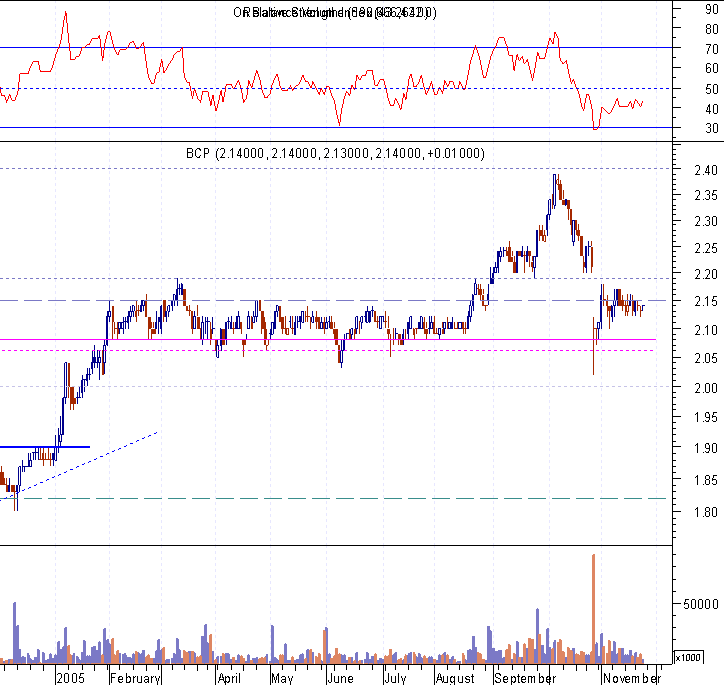
Task: Select the 40 label on RSI axis
Action: [712, 109]
